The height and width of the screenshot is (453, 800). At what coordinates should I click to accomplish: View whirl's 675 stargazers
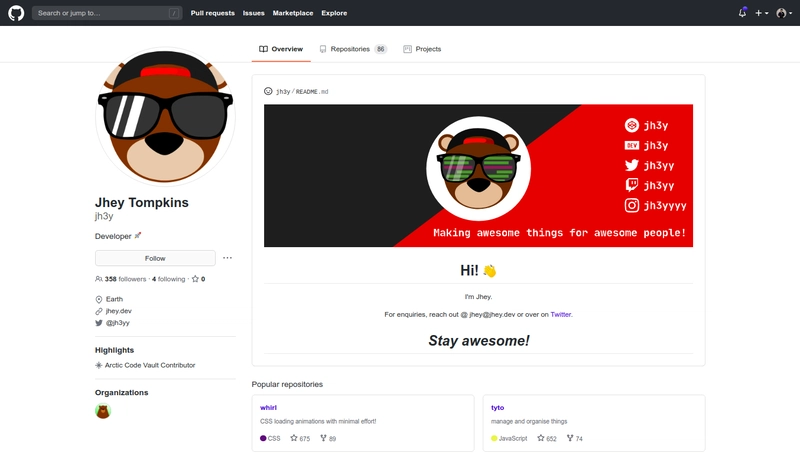(300, 438)
